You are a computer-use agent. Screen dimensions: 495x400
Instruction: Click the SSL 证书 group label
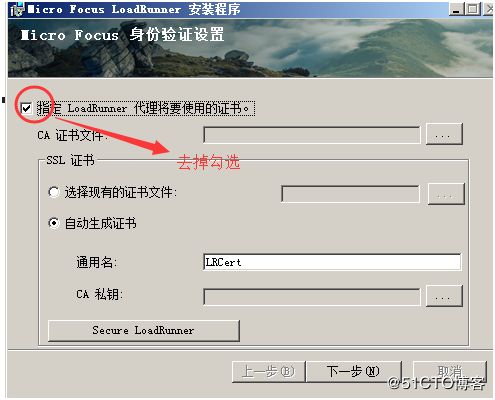pos(70,160)
